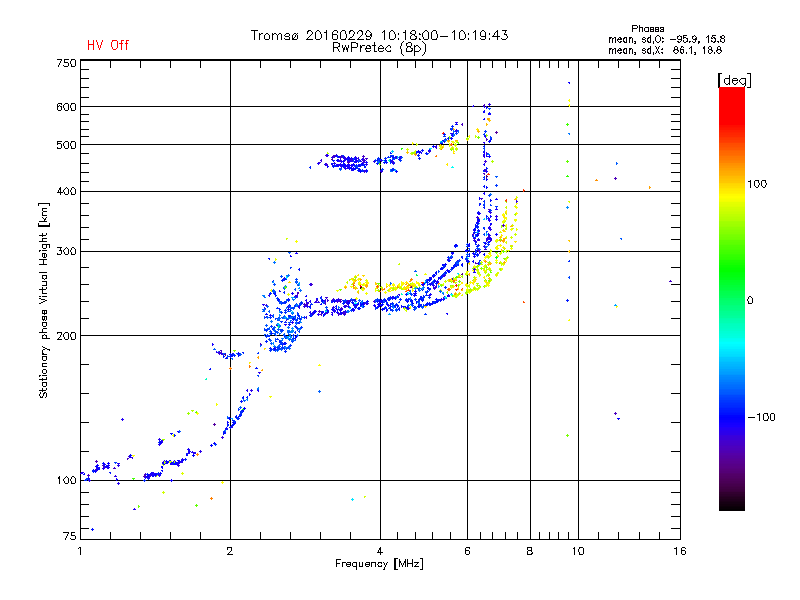800x600 pixels.
Task: Click the "Stationary phase Virtual Height [km]" axis label
Action: click(x=43, y=300)
